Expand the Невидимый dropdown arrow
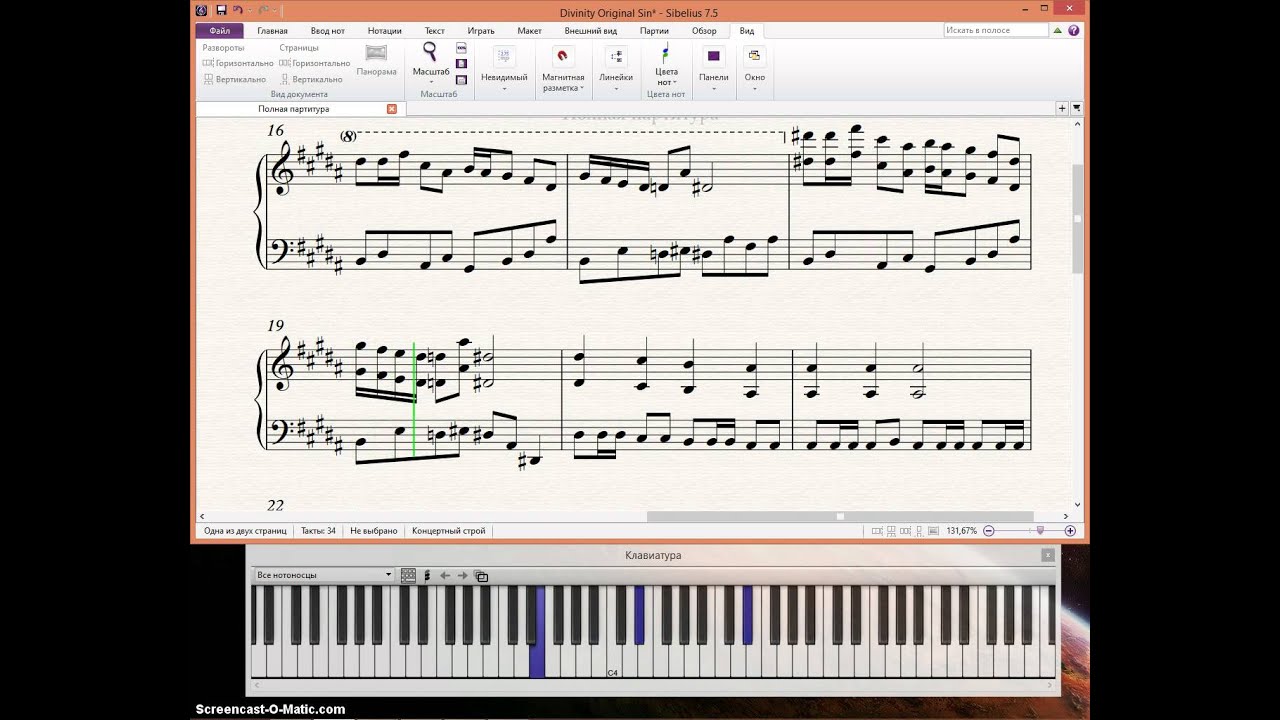 click(504, 89)
